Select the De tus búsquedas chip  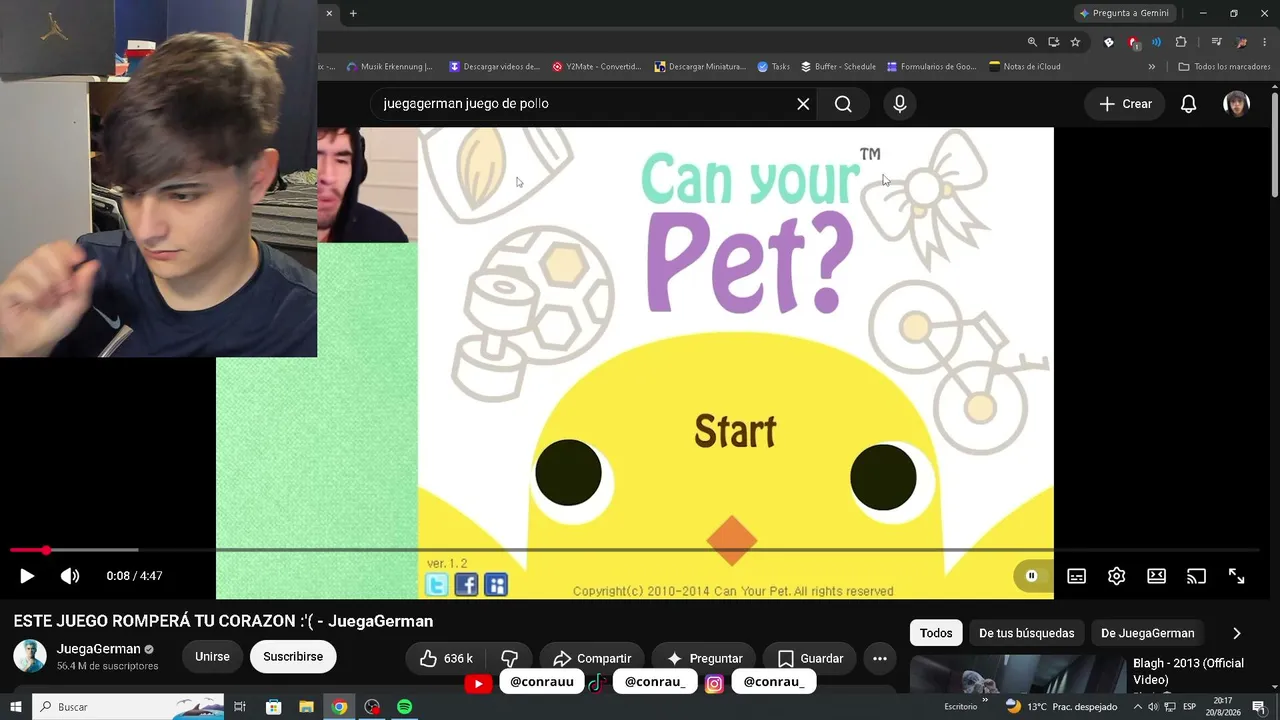(1027, 633)
